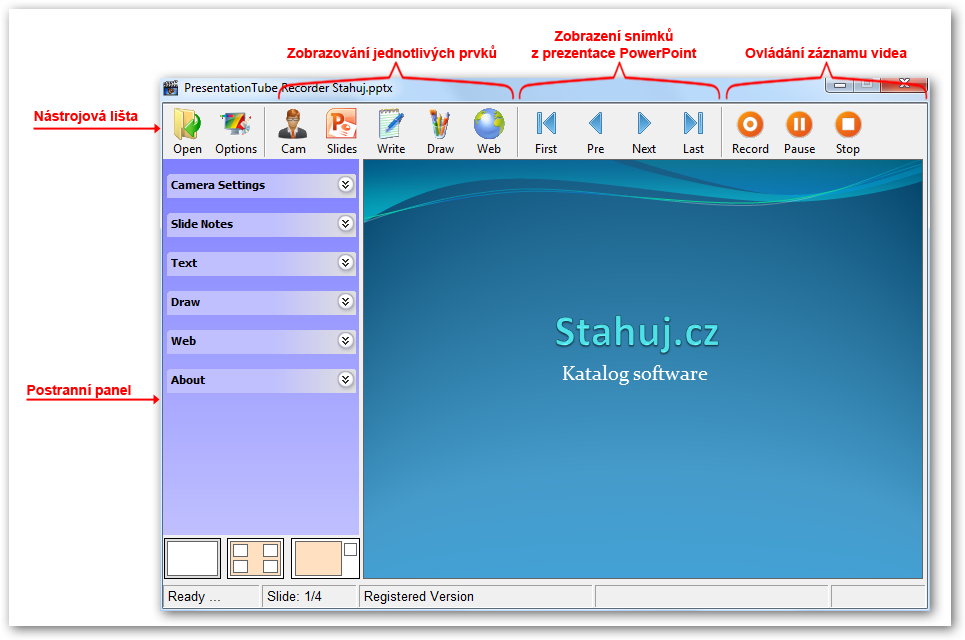The height and width of the screenshot is (640, 965).
Task: Select the Write notepad tool
Action: [391, 131]
